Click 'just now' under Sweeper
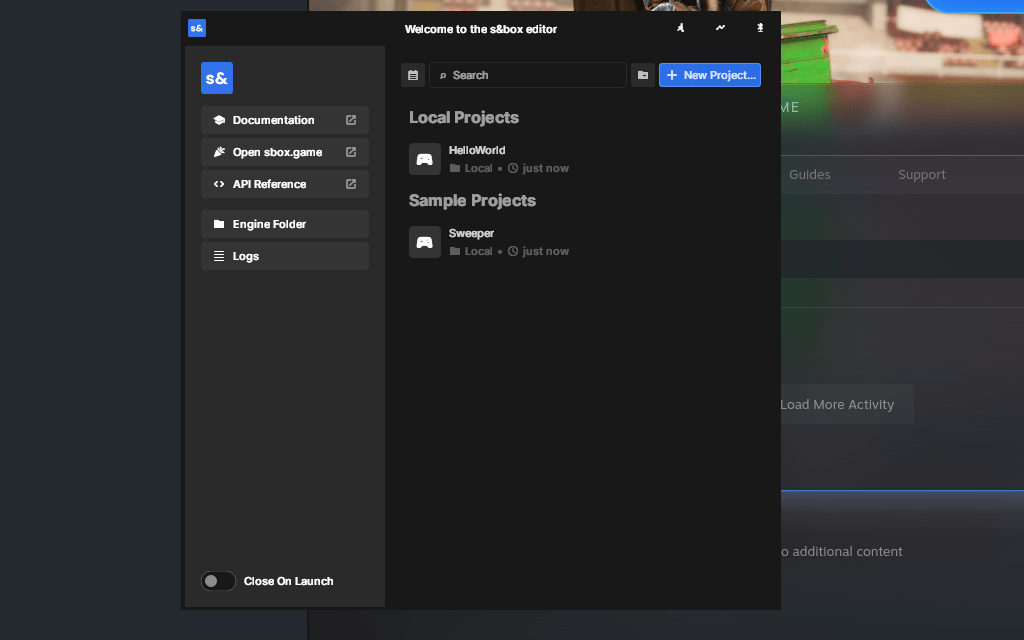This screenshot has width=1024, height=640. pyautogui.click(x=545, y=251)
